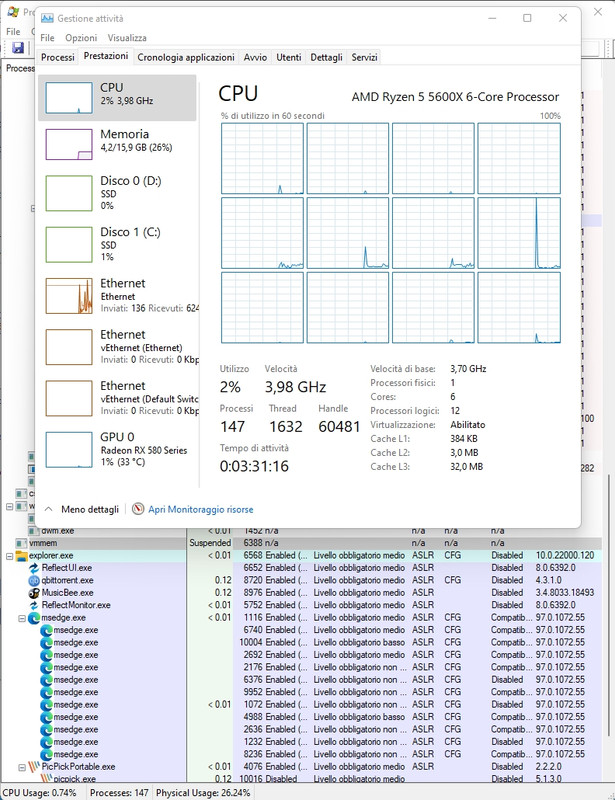Select vEthernet (Default Switch) adapter item
615x800 pixels.
tap(117, 398)
